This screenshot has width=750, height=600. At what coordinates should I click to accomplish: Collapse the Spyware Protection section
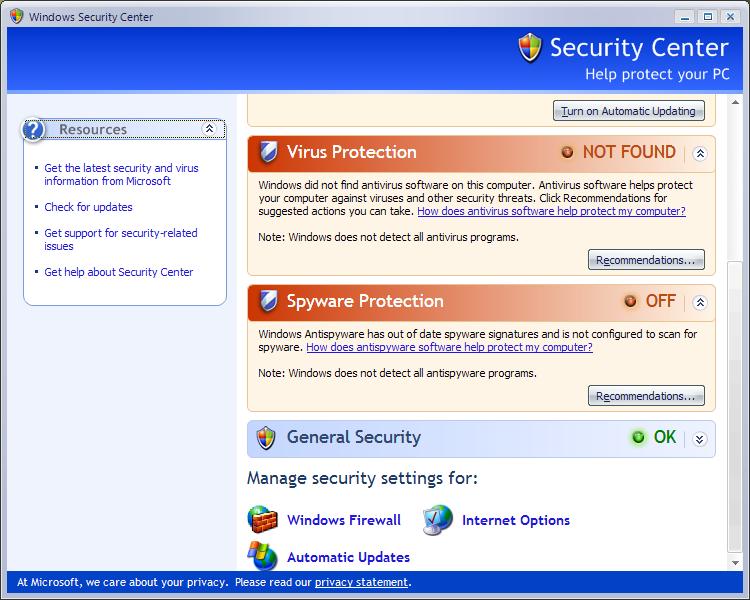pyautogui.click(x=700, y=301)
